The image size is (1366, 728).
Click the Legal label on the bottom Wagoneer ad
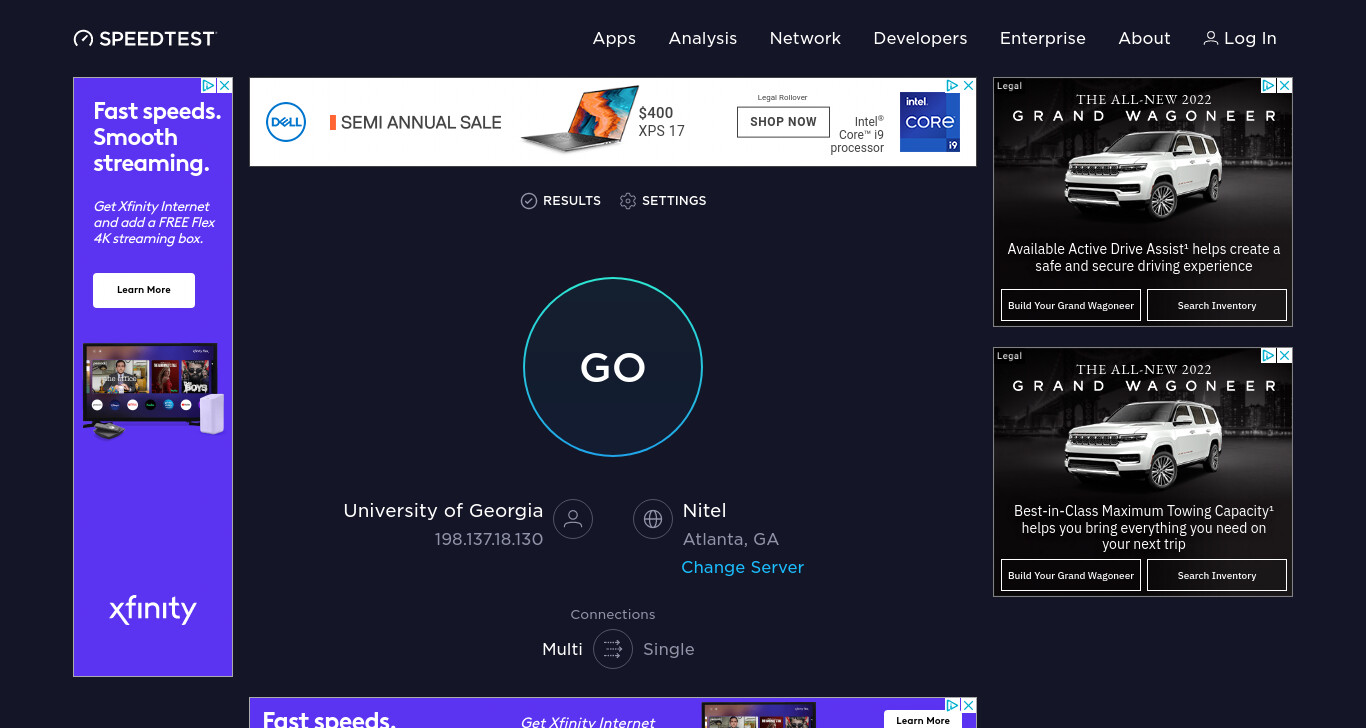tap(1010, 356)
